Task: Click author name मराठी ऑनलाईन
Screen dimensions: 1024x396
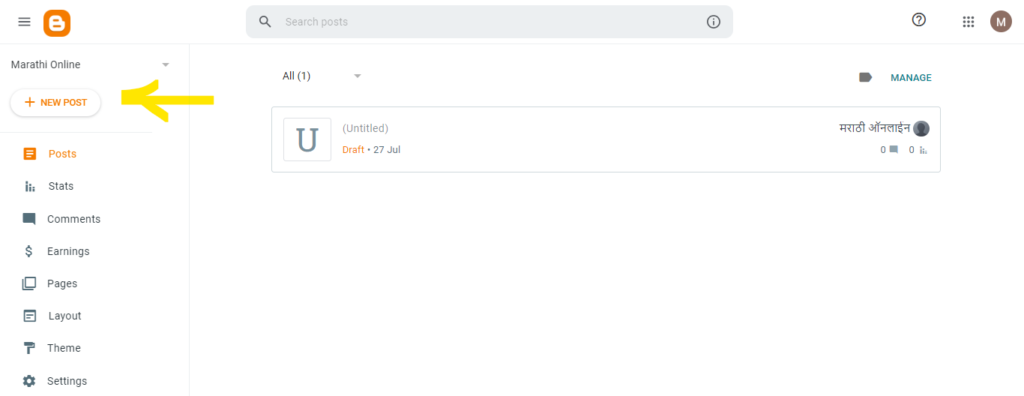Action: (874, 128)
